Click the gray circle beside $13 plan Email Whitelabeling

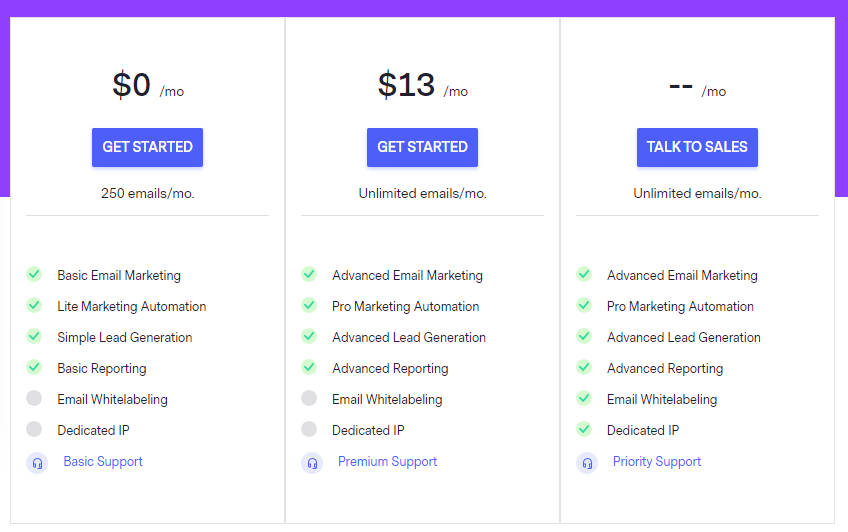coord(309,398)
